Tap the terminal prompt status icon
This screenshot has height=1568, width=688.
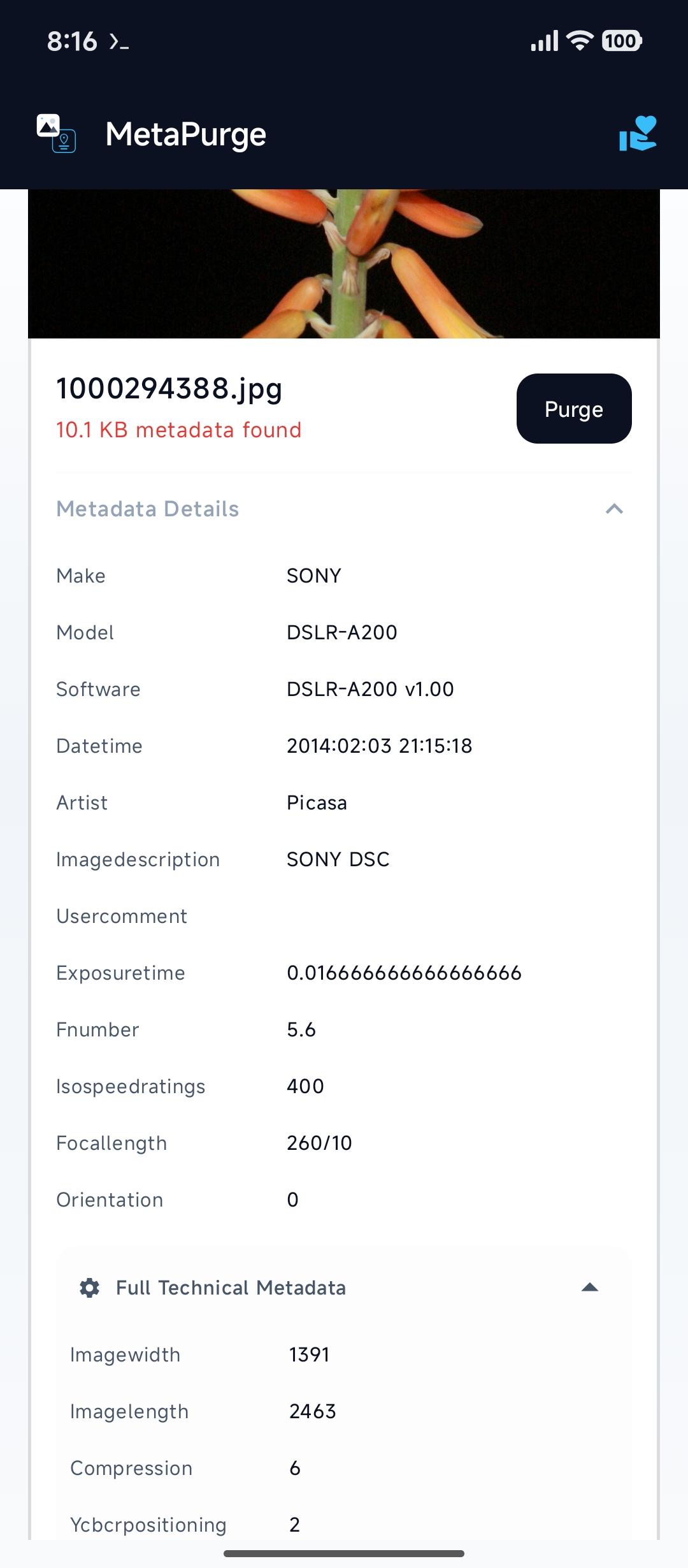click(119, 42)
